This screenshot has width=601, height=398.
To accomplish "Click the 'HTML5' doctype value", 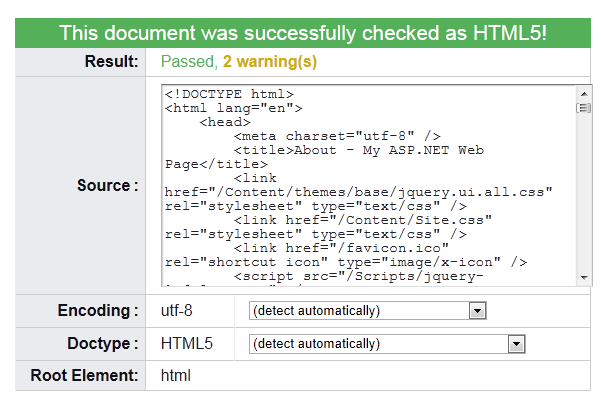I will (187, 344).
